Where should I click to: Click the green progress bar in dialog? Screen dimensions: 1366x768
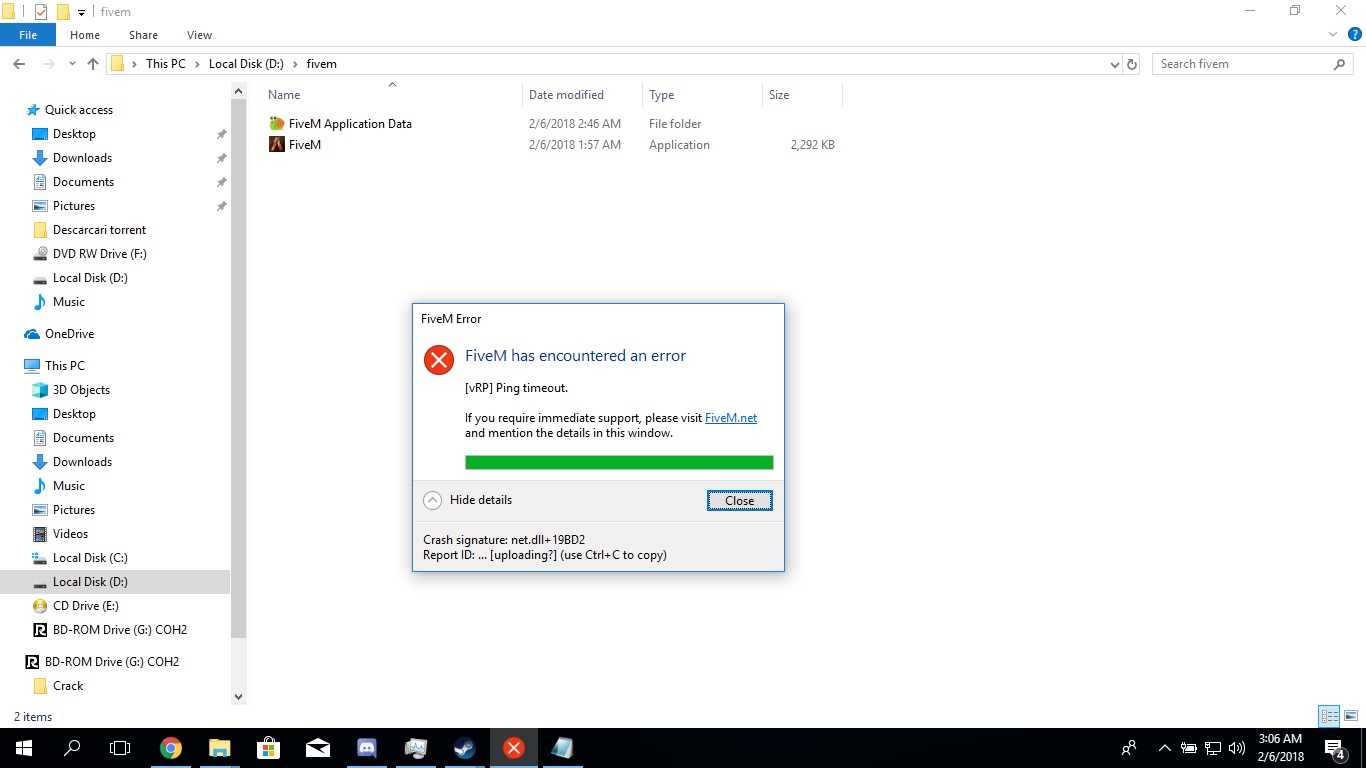pos(619,462)
